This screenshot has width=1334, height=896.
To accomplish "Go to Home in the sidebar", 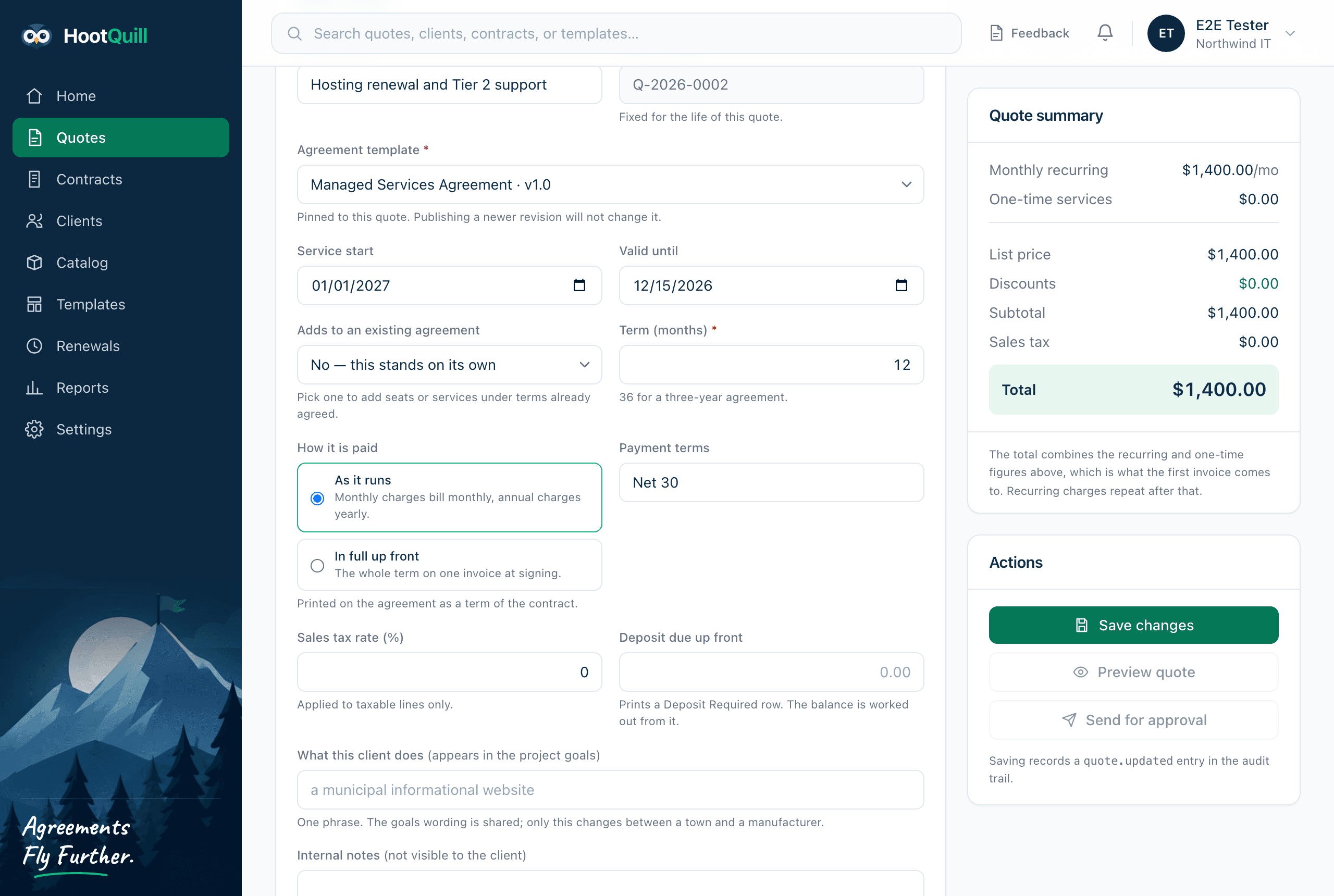I will 120,96.
